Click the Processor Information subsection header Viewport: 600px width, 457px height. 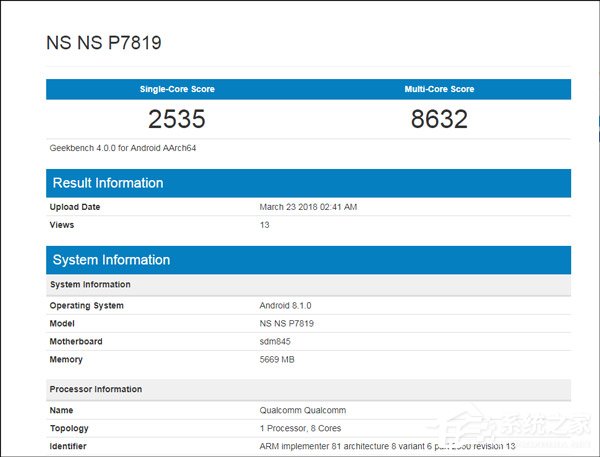coord(96,389)
